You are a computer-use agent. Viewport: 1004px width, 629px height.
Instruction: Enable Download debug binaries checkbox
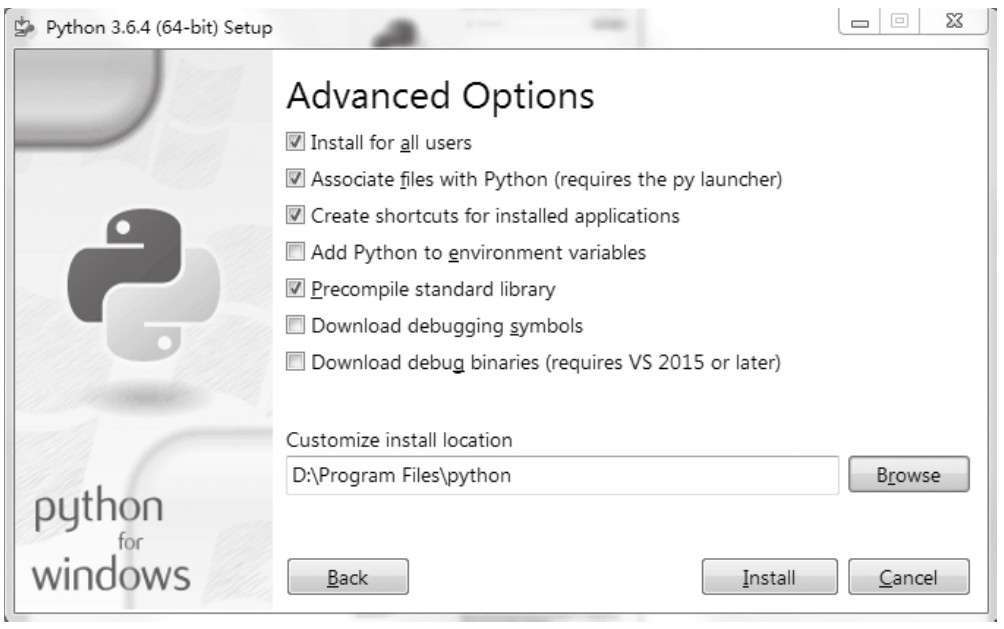coord(295,362)
